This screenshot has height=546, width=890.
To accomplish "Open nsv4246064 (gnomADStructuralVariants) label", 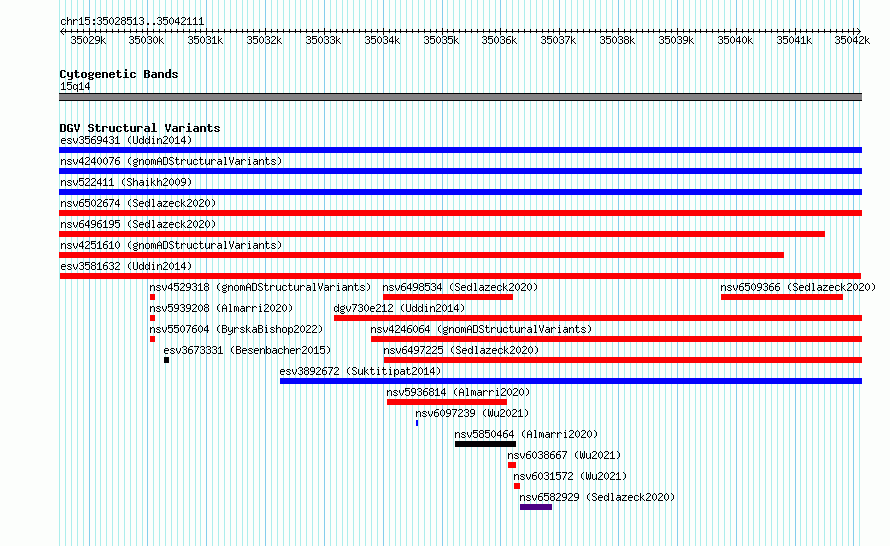I will (481, 329).
